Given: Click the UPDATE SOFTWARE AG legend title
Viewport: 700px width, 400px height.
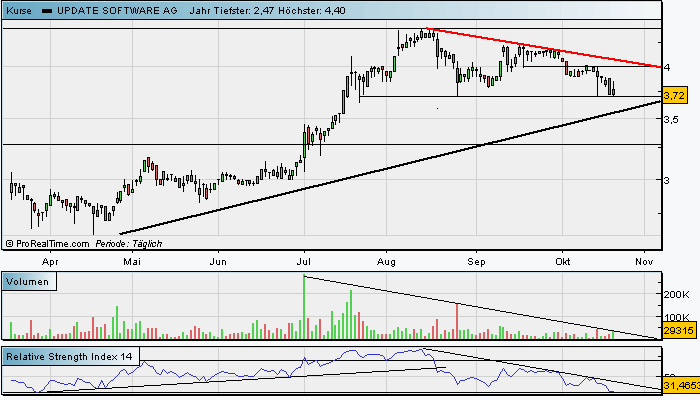Looking at the screenshot, I should click(117, 11).
